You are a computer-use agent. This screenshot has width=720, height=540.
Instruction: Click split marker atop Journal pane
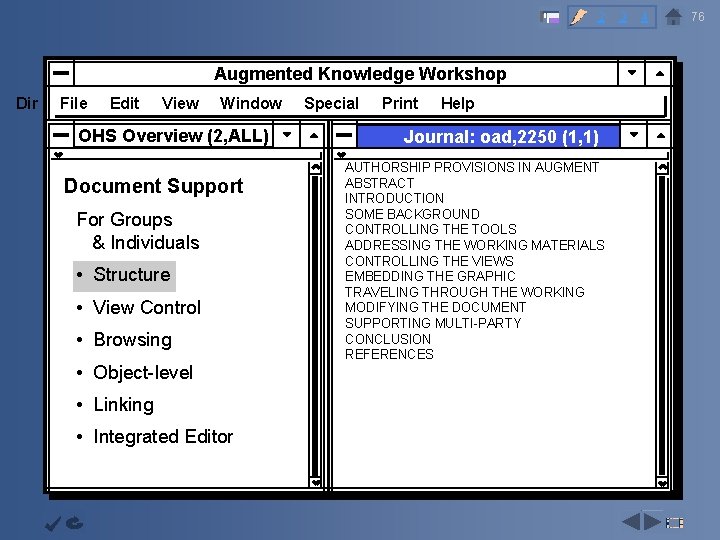click(341, 155)
